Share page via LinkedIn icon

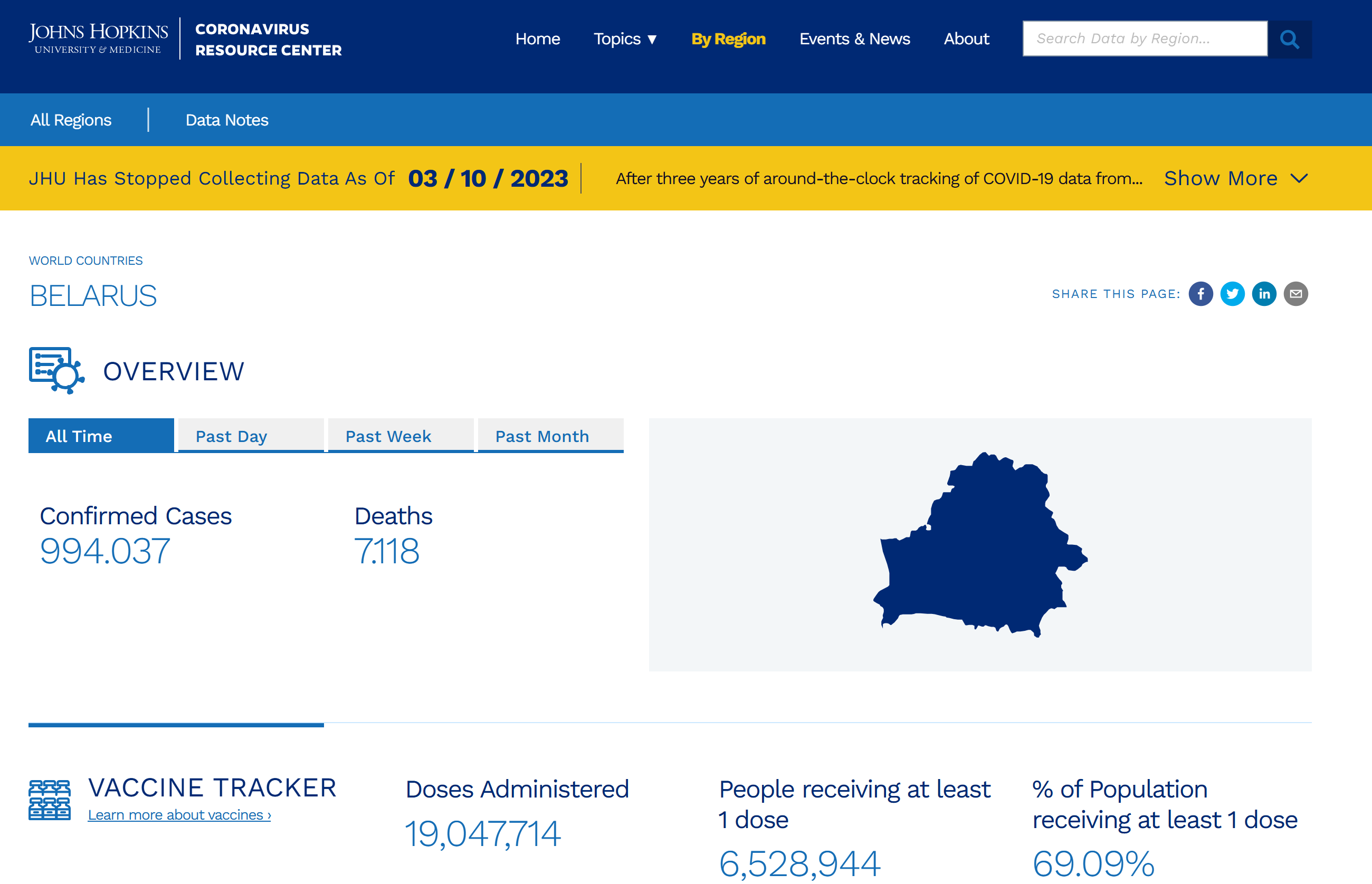coord(1263,294)
